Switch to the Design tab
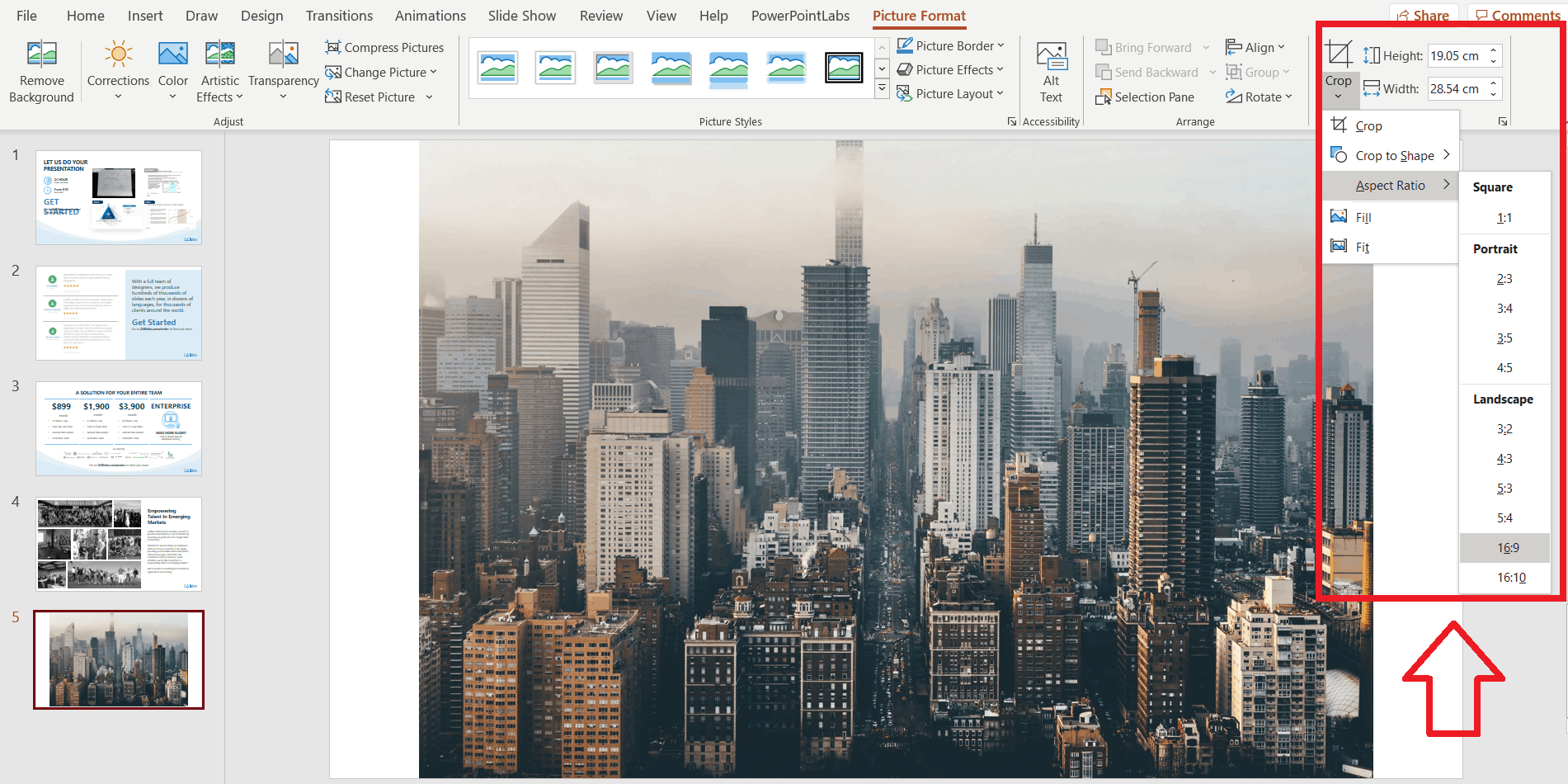1568x784 pixels. [261, 16]
